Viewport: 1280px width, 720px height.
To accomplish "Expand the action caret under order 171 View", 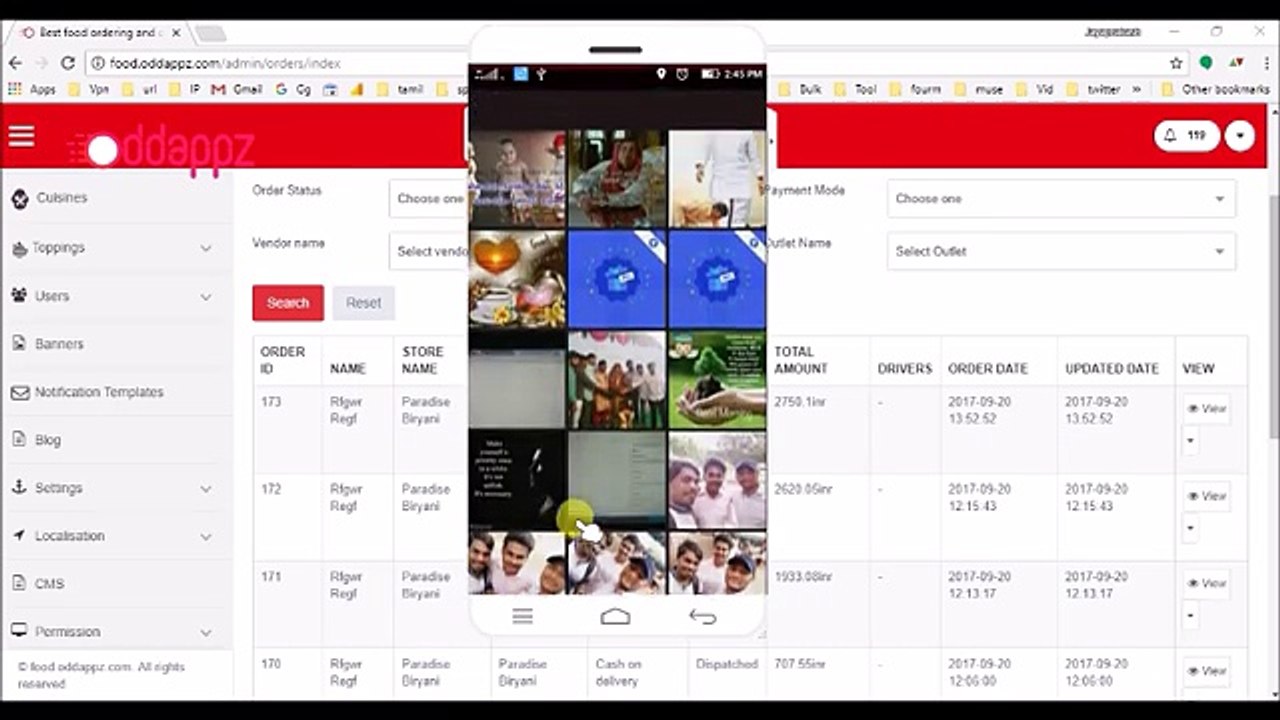I will click(x=1190, y=614).
